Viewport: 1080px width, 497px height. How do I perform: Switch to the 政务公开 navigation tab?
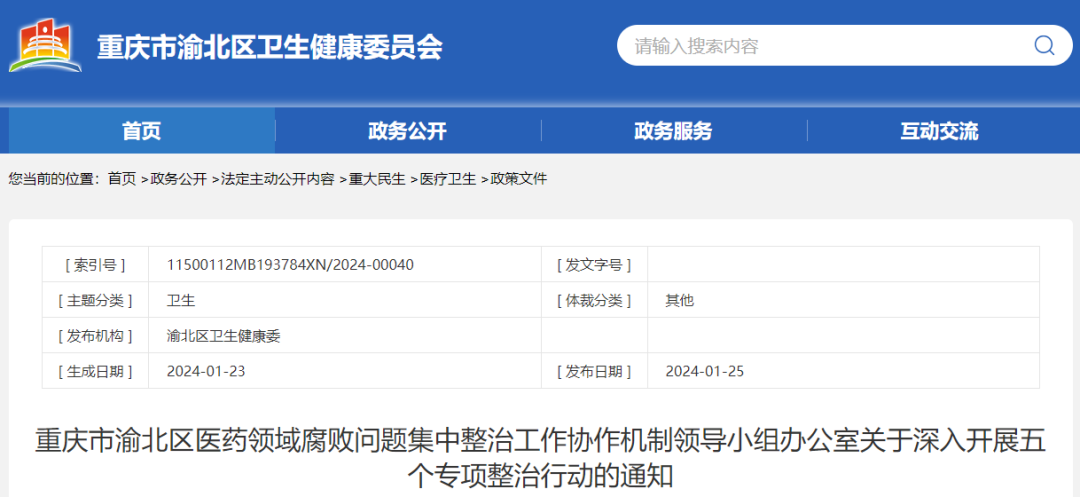tap(407, 131)
